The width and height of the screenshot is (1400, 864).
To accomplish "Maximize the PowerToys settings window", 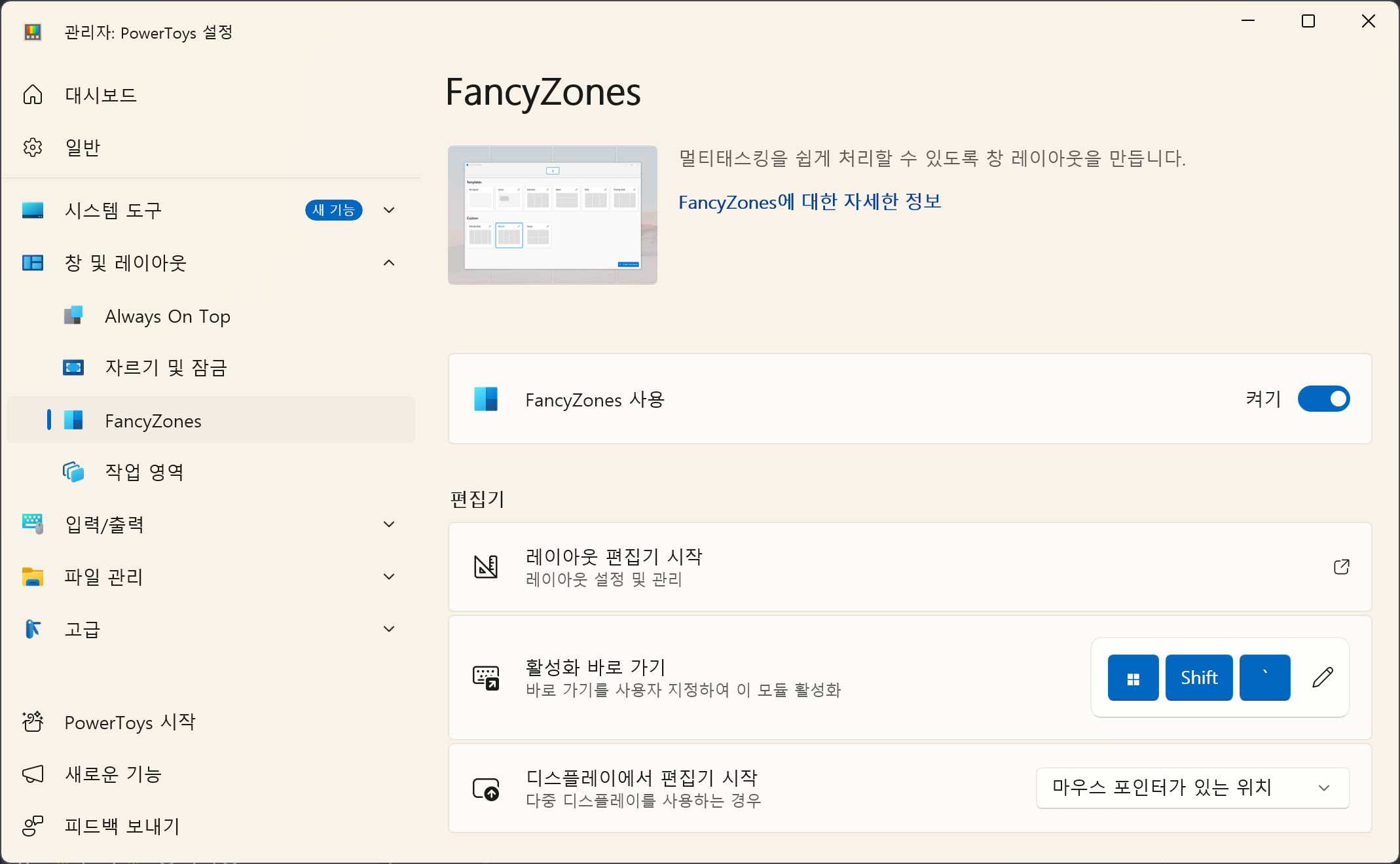I will pos(1308,21).
